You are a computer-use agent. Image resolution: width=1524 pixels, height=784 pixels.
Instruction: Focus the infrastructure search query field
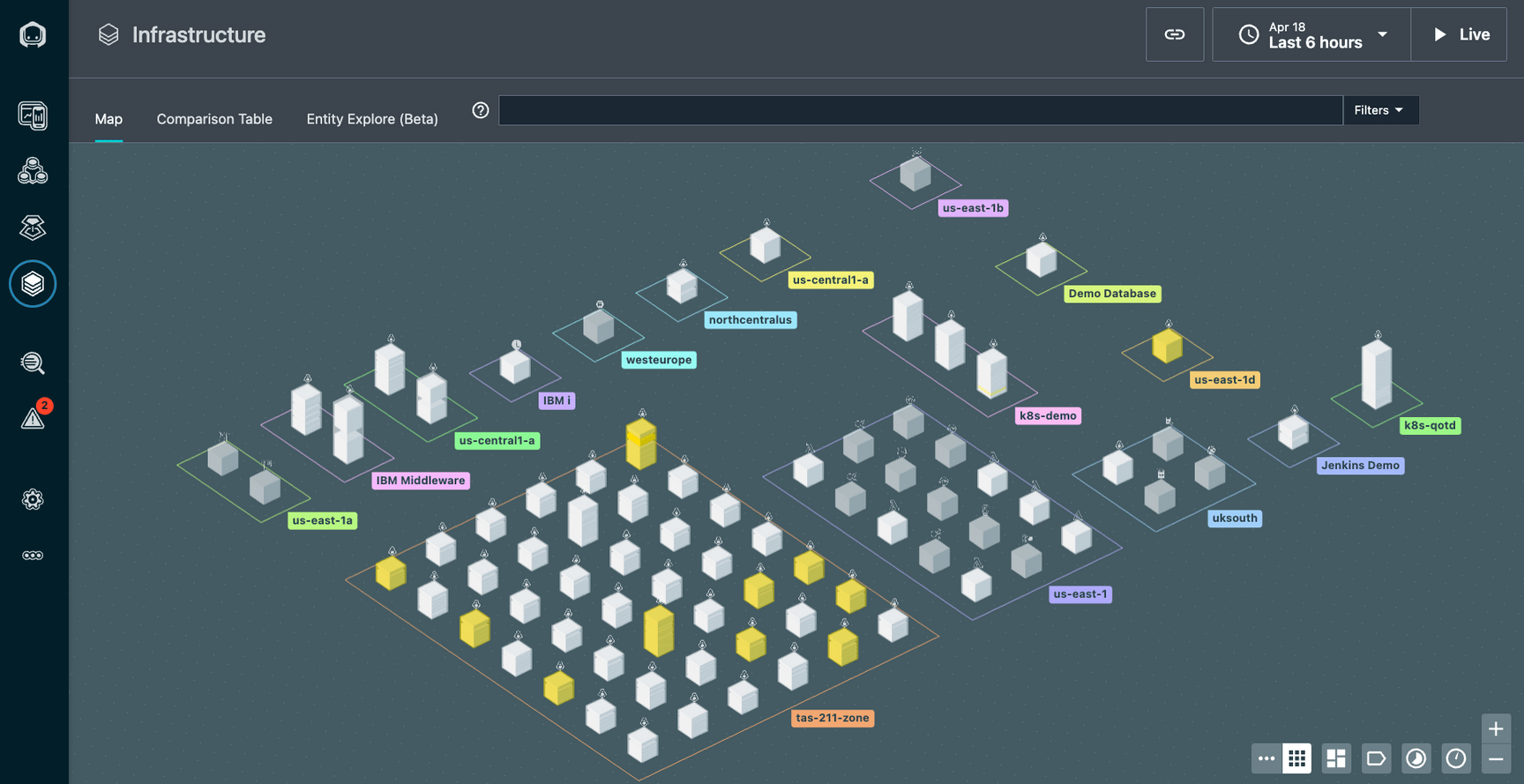pos(921,110)
